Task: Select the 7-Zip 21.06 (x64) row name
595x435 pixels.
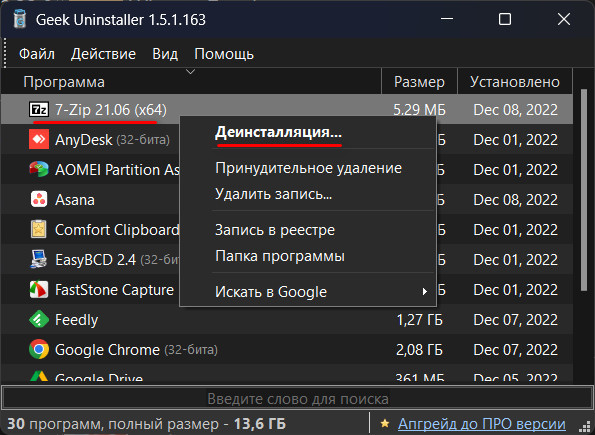Action: tap(111, 110)
